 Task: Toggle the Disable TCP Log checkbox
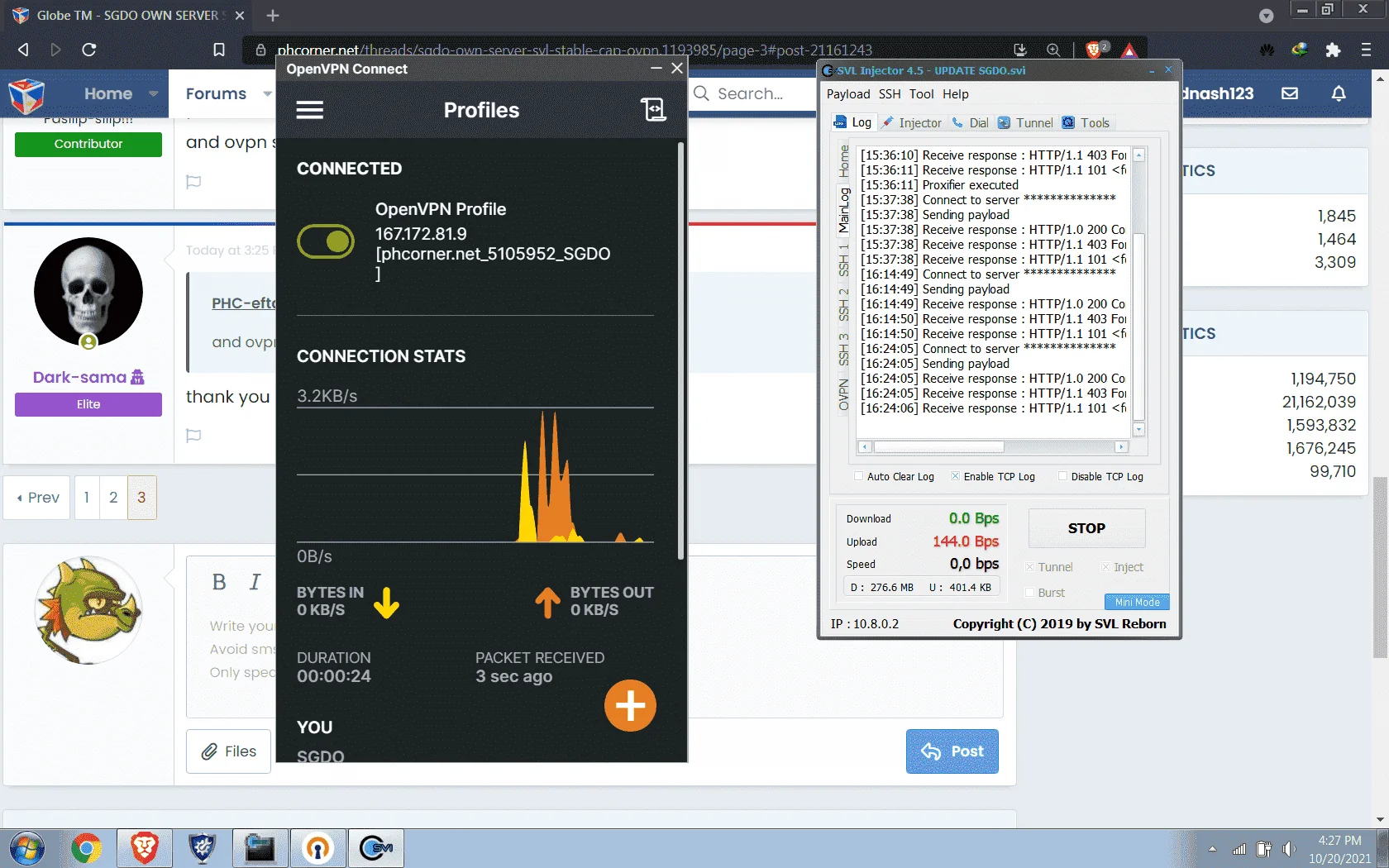pos(1062,476)
